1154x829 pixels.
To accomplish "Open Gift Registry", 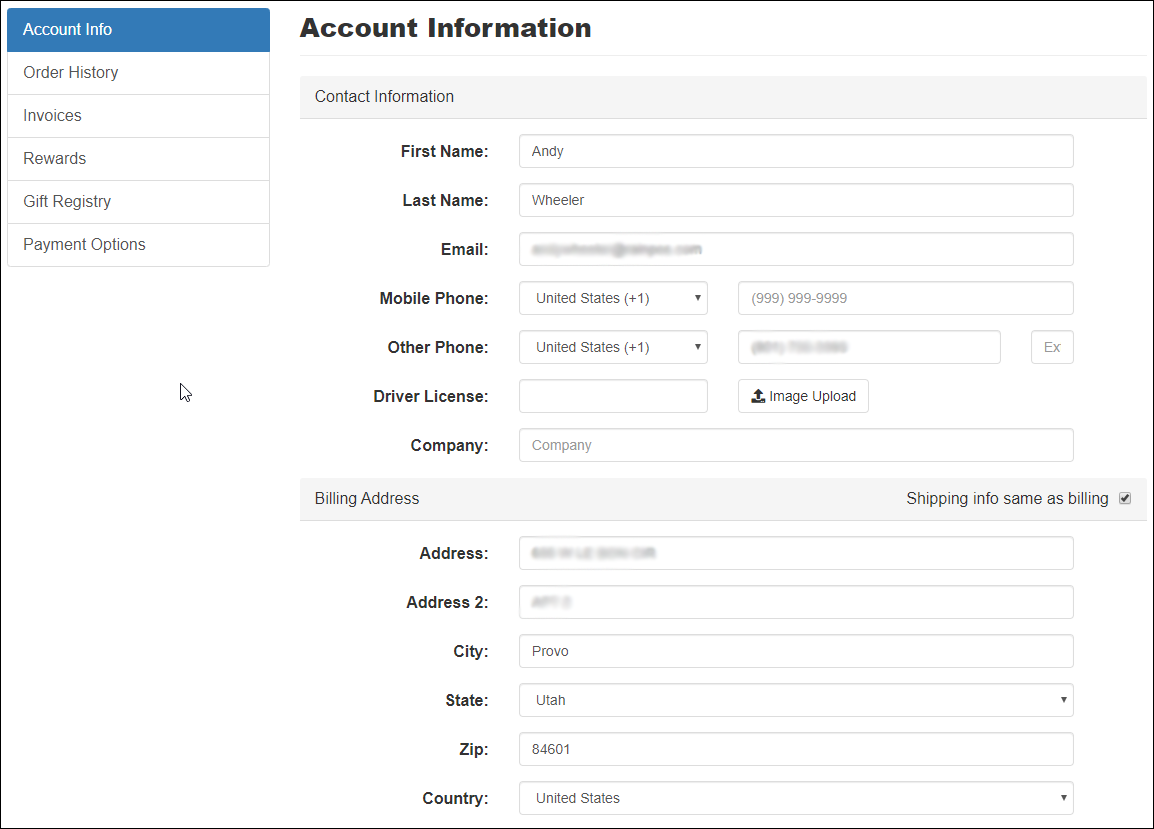I will 138,202.
